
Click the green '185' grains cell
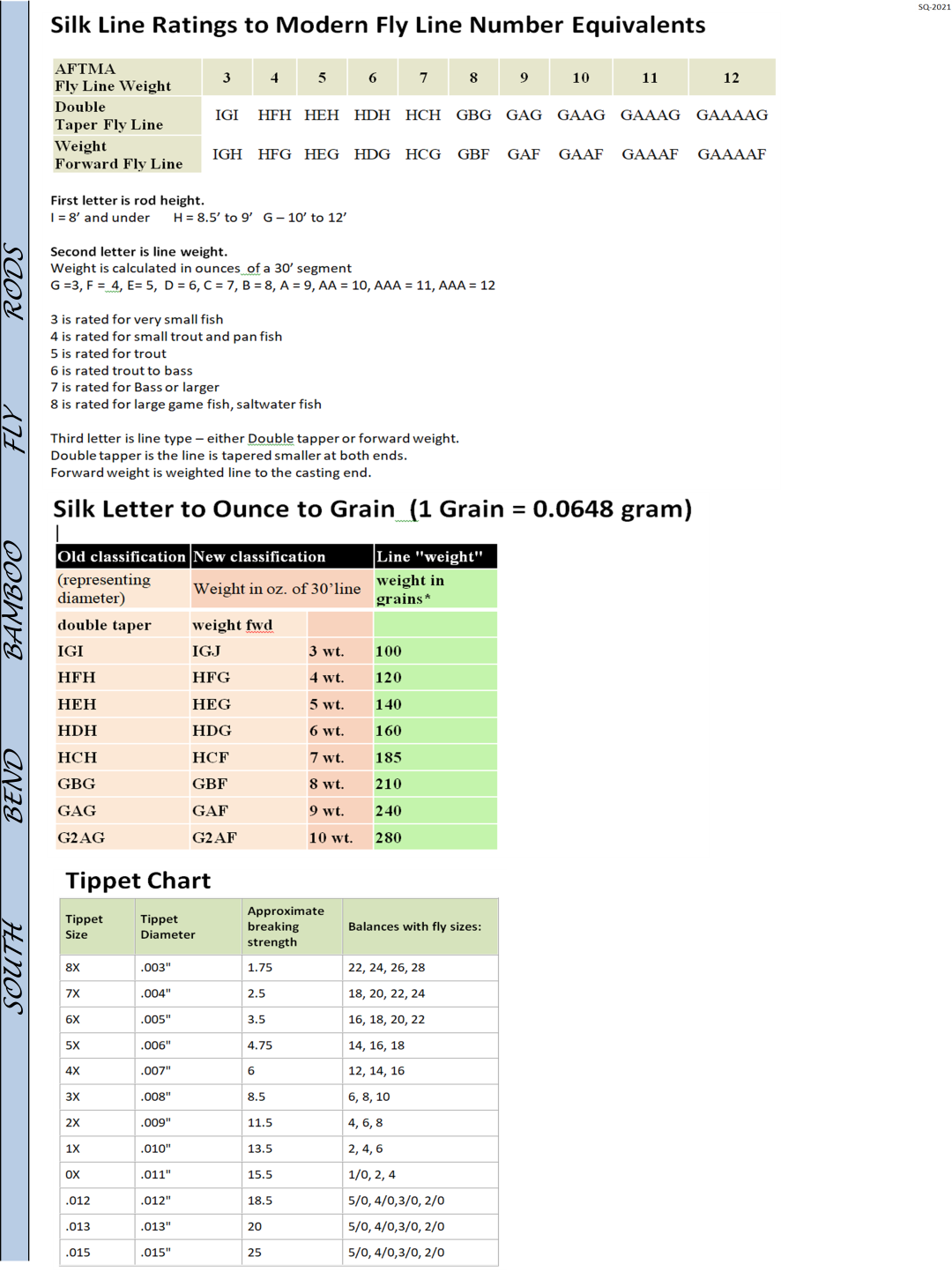tap(435, 758)
